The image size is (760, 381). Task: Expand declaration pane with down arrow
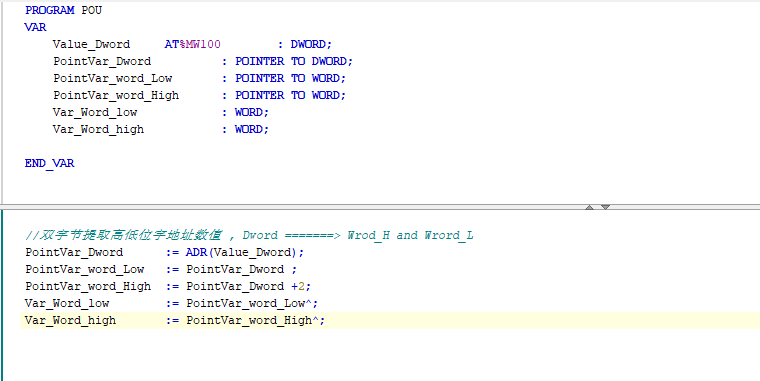605,207
